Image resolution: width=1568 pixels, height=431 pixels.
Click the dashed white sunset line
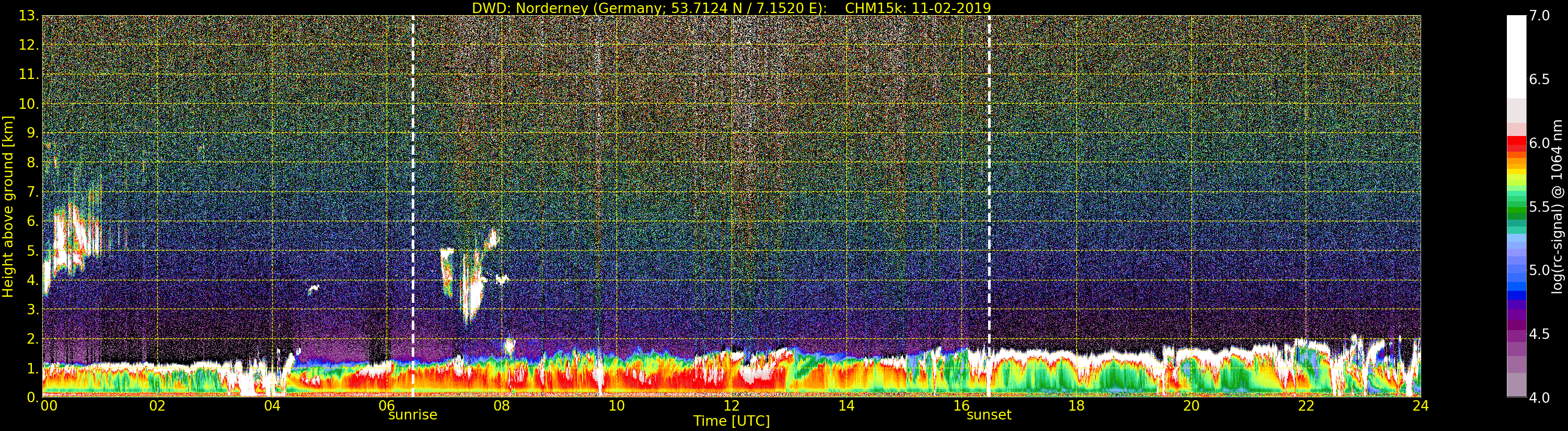click(x=989, y=206)
